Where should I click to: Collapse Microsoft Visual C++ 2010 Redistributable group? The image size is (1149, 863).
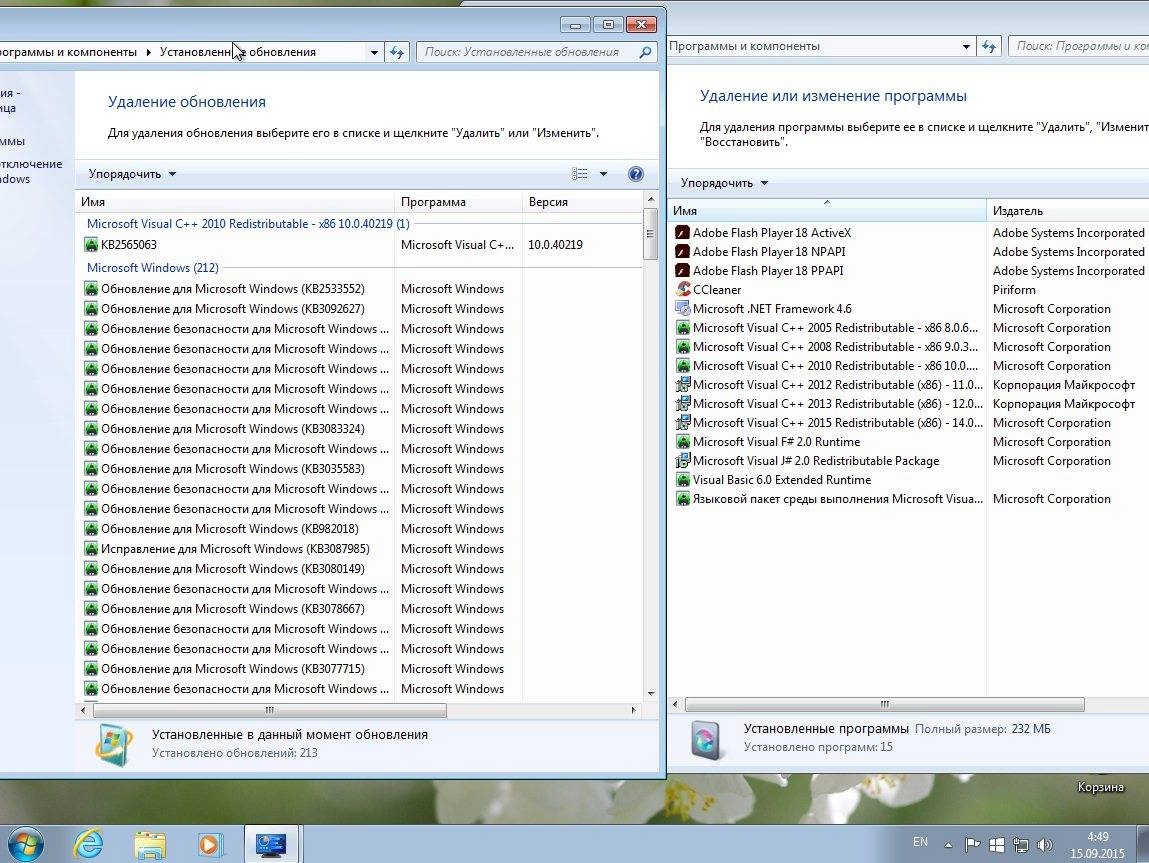point(248,223)
